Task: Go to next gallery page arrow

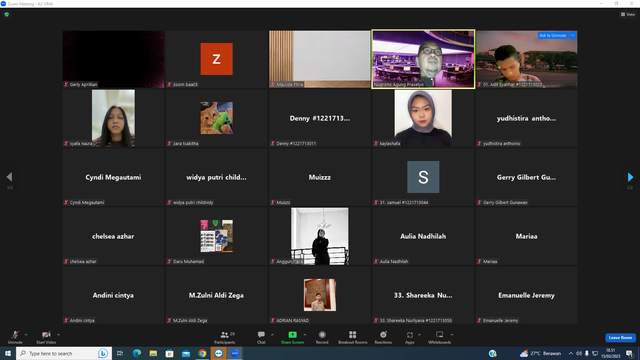Action: click(x=630, y=177)
